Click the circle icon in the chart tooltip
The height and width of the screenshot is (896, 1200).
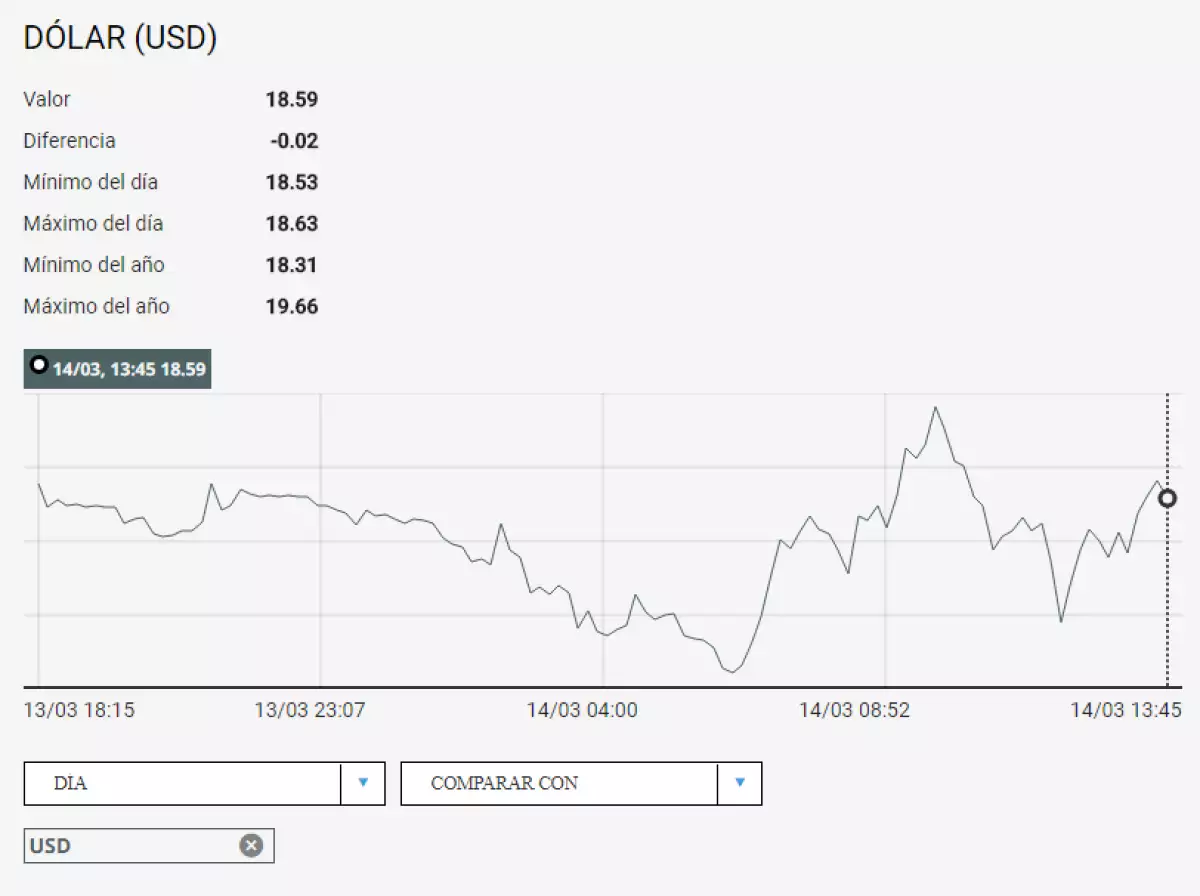[39, 365]
